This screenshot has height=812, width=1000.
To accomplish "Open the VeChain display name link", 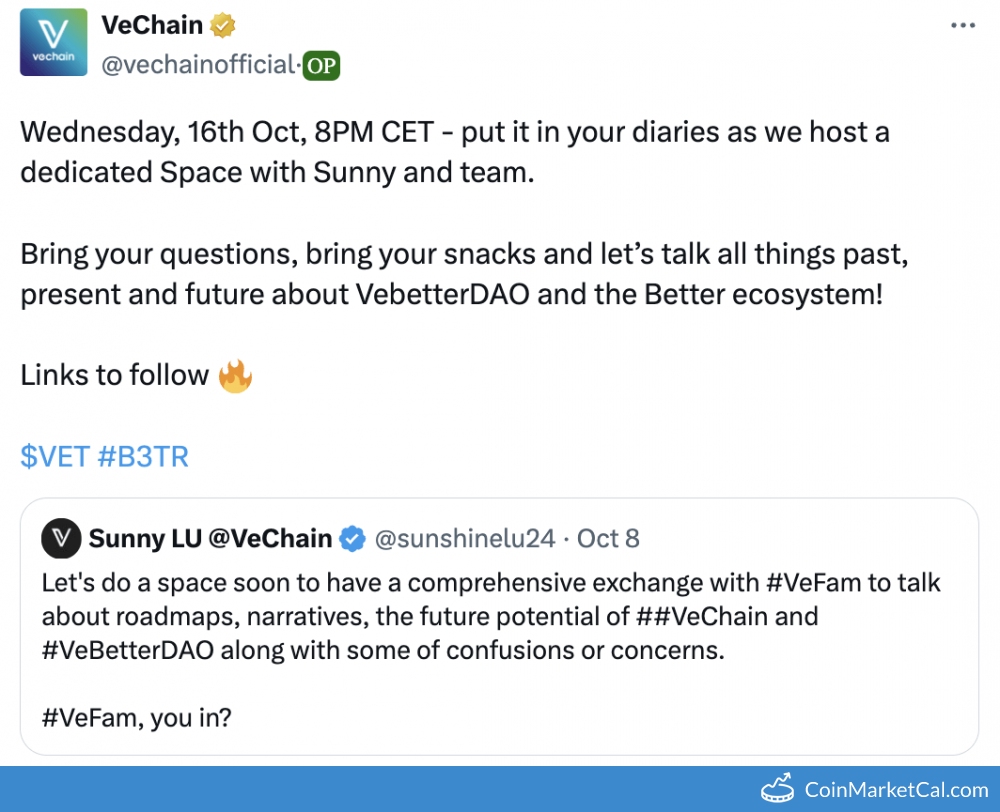I will [x=152, y=24].
